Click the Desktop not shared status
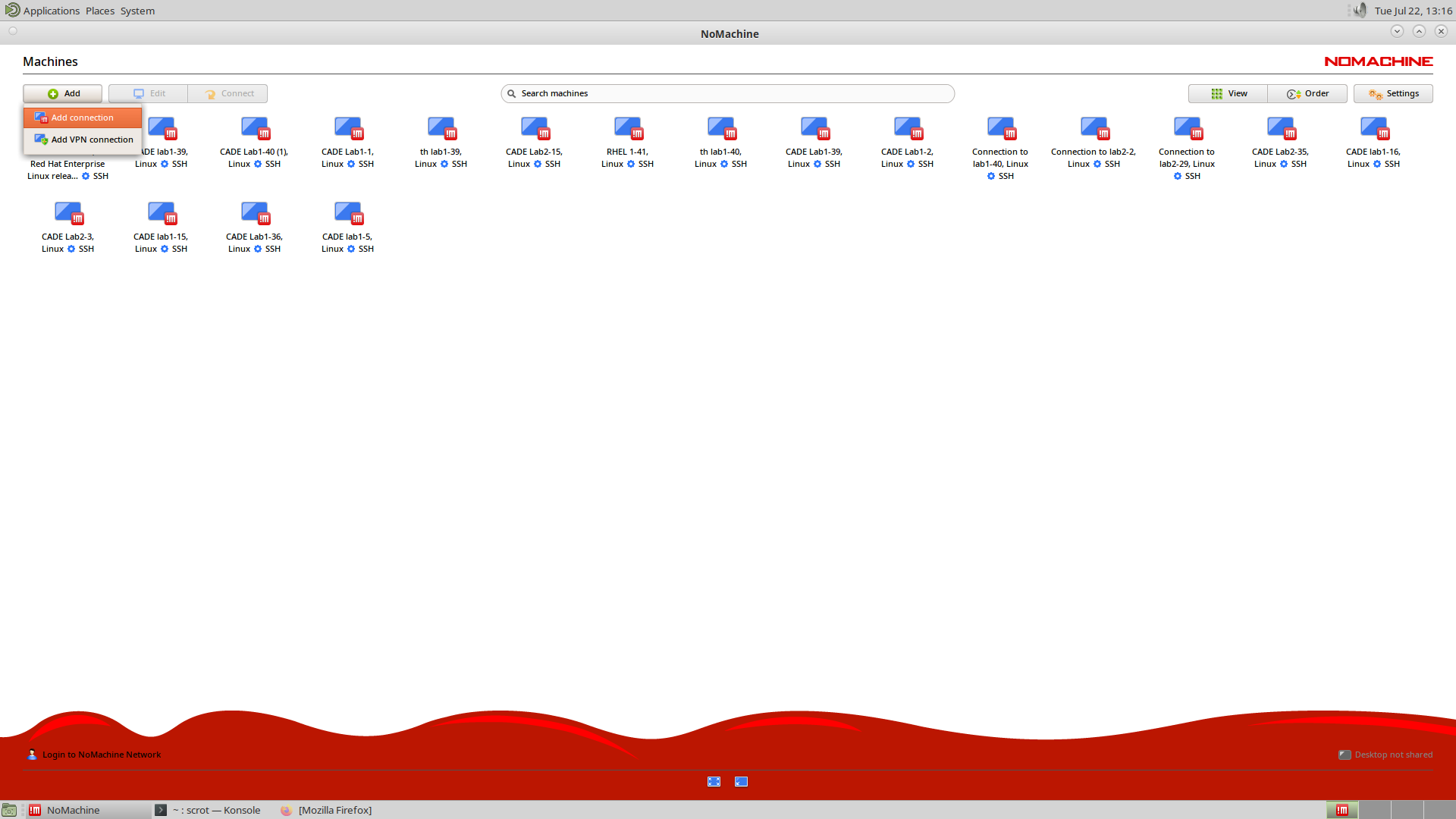 click(x=1386, y=755)
